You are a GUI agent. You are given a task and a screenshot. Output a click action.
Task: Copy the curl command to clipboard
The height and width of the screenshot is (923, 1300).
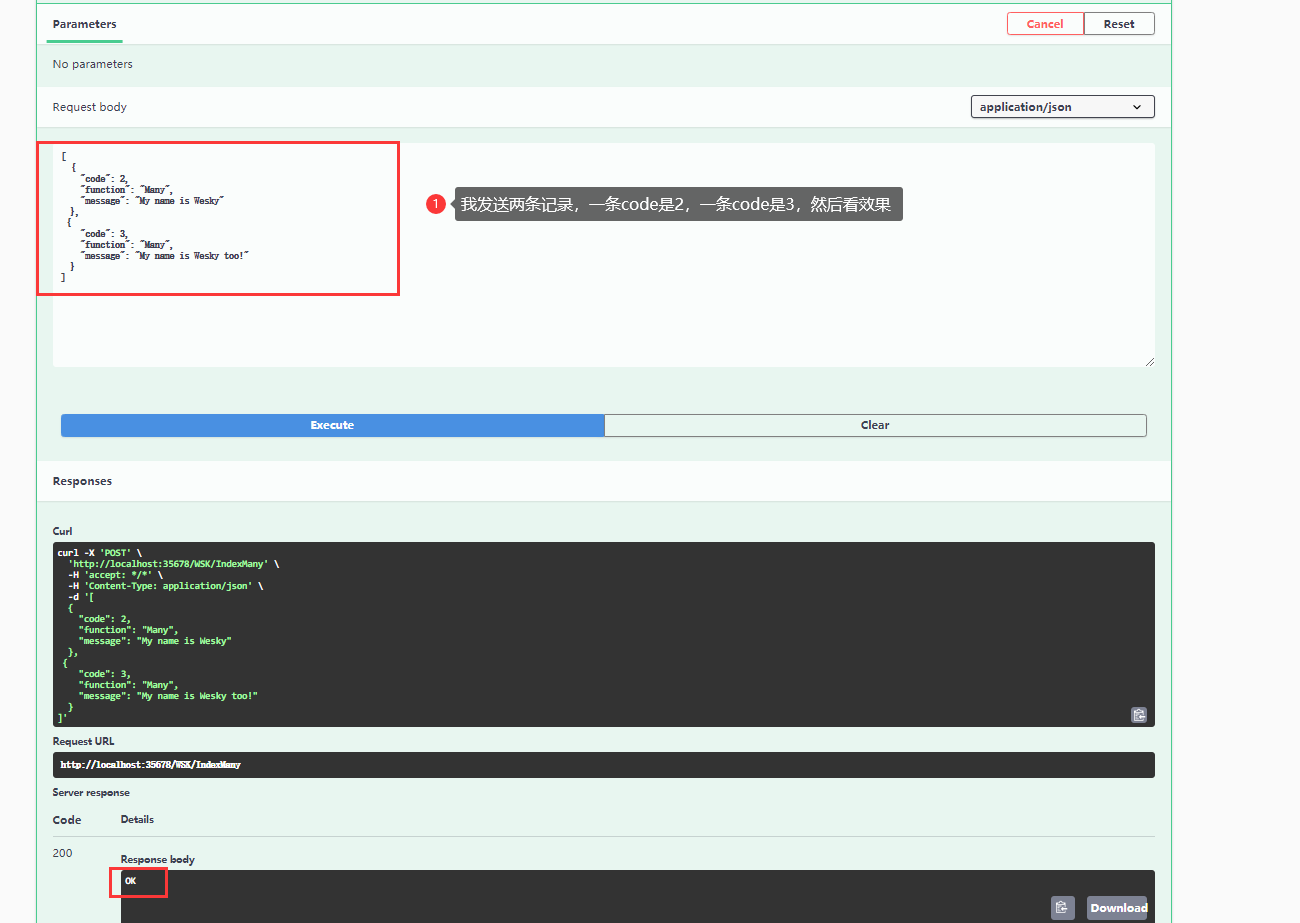(x=1138, y=715)
